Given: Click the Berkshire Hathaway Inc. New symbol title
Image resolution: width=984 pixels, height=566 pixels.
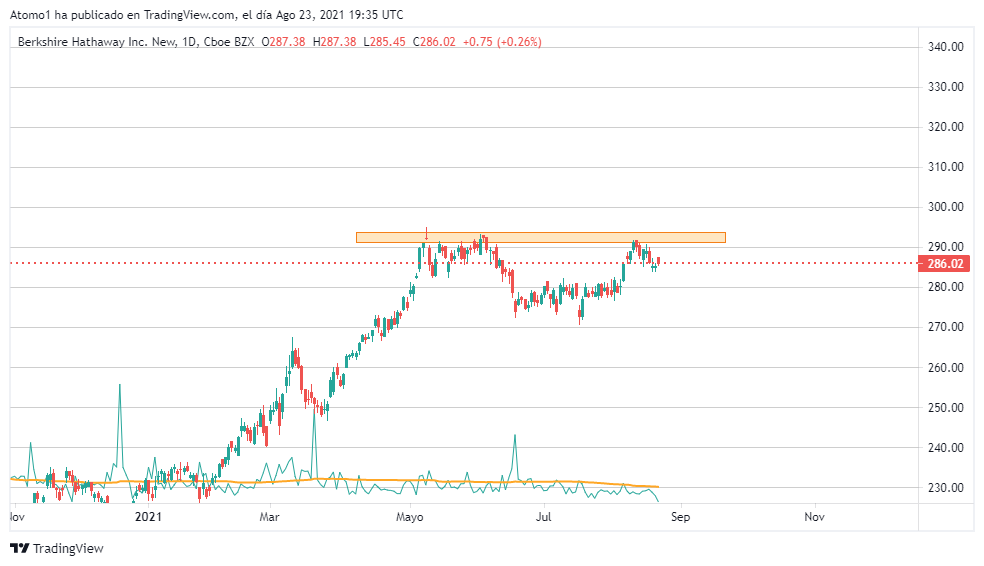Looking at the screenshot, I should [x=97, y=42].
